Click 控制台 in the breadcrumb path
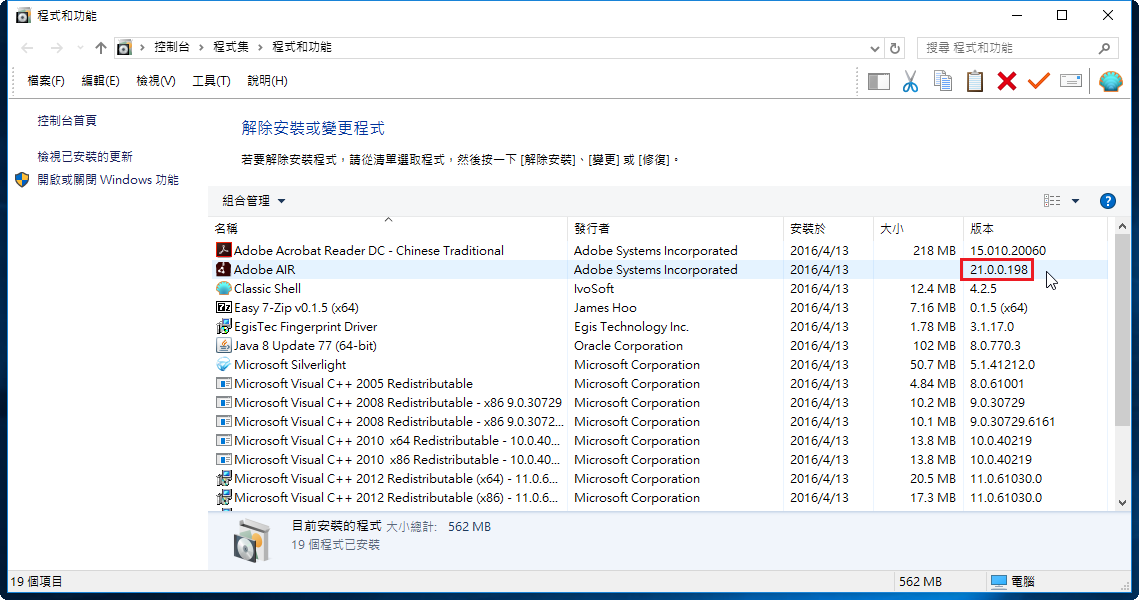1139x600 pixels. pos(171,47)
